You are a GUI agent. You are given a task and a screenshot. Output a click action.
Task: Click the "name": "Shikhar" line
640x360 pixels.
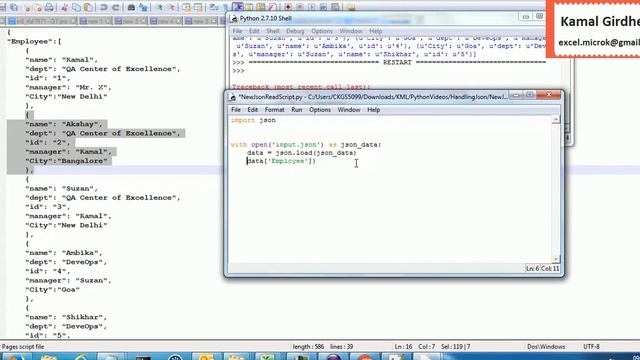(x=67, y=317)
